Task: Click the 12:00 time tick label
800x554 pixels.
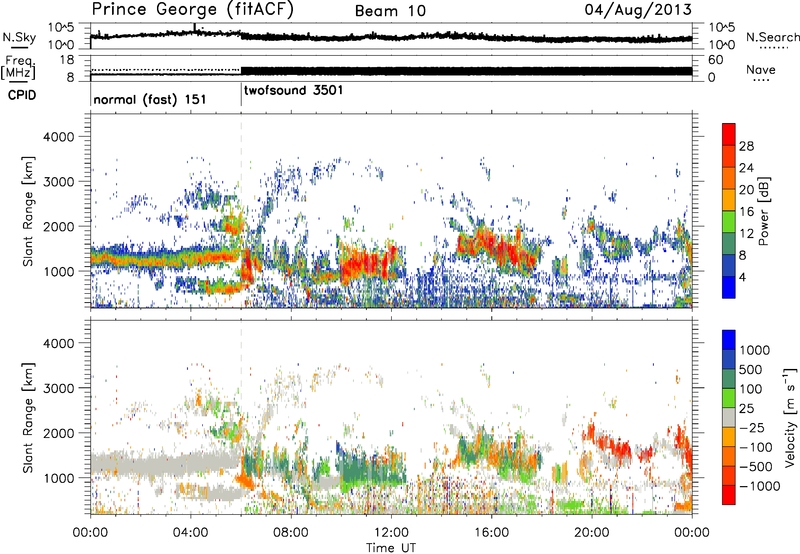Action: click(x=391, y=533)
